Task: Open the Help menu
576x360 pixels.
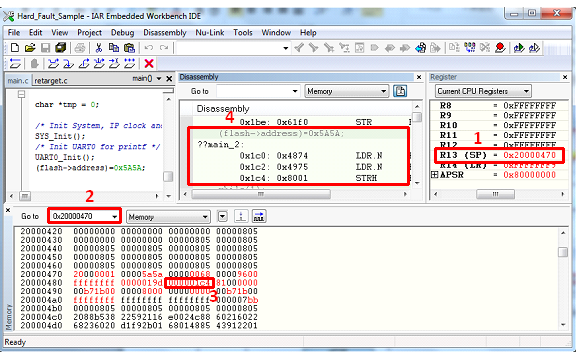Action: [x=308, y=33]
